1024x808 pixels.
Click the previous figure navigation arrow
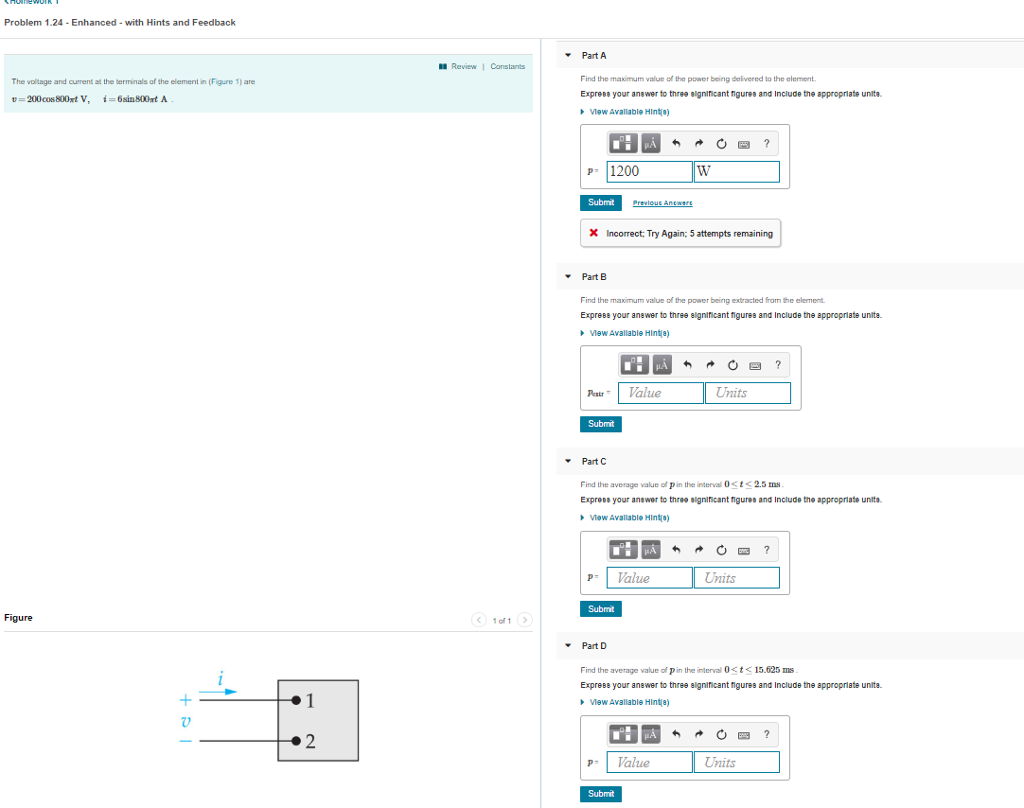coord(479,619)
